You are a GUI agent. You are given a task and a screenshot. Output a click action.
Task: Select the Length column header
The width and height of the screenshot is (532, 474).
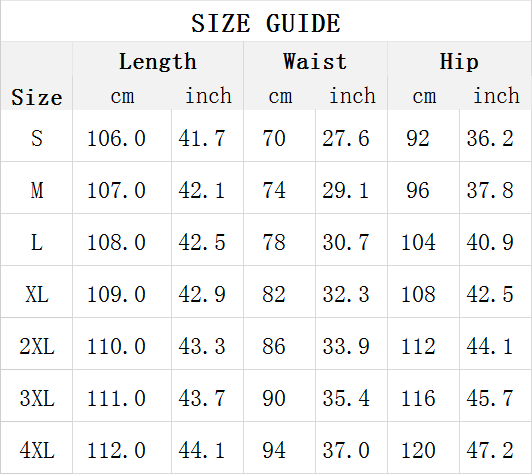(158, 62)
